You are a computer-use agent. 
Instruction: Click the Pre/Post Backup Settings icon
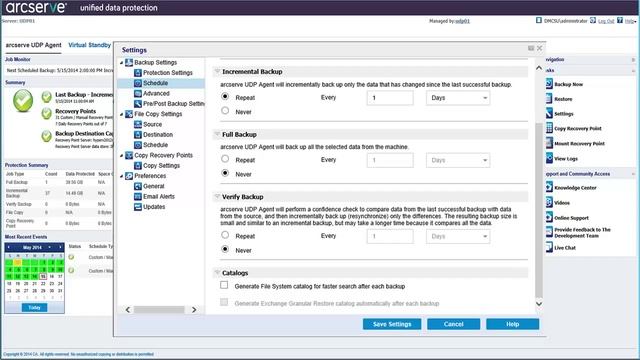(138, 104)
